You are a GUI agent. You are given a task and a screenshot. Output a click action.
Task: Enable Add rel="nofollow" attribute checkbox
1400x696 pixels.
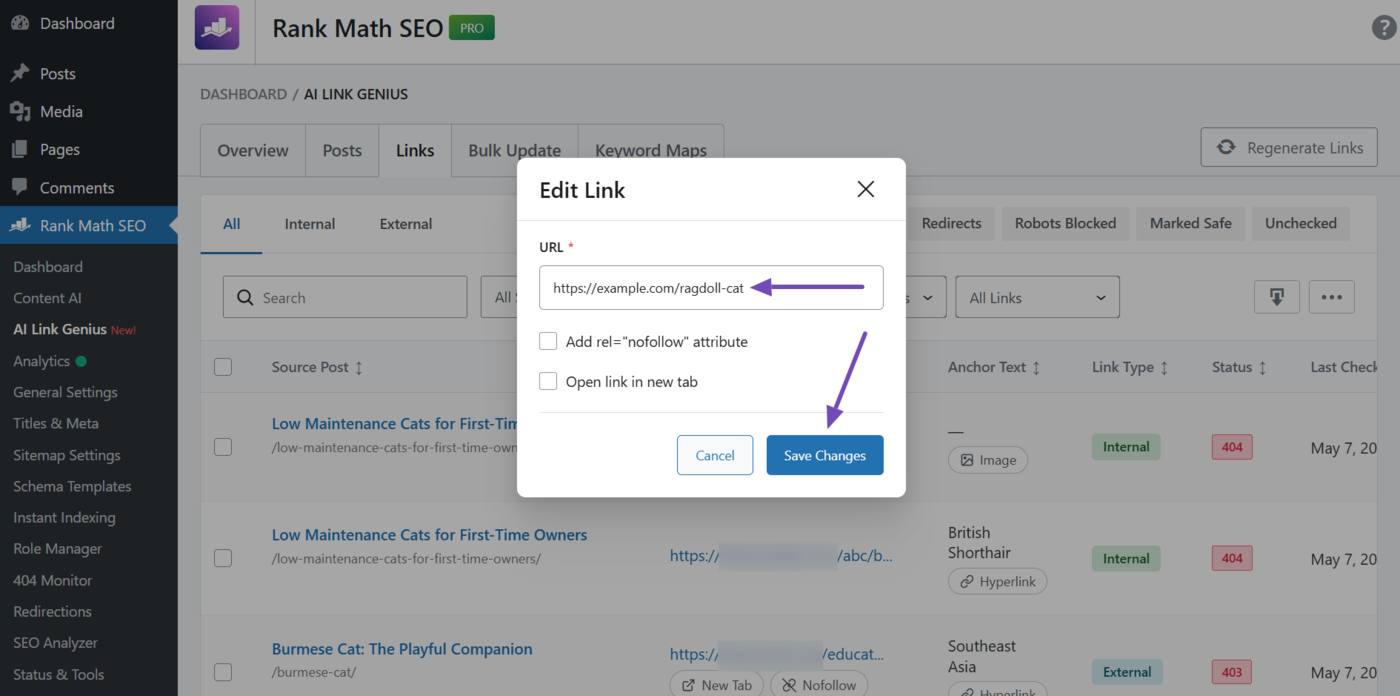tap(548, 341)
